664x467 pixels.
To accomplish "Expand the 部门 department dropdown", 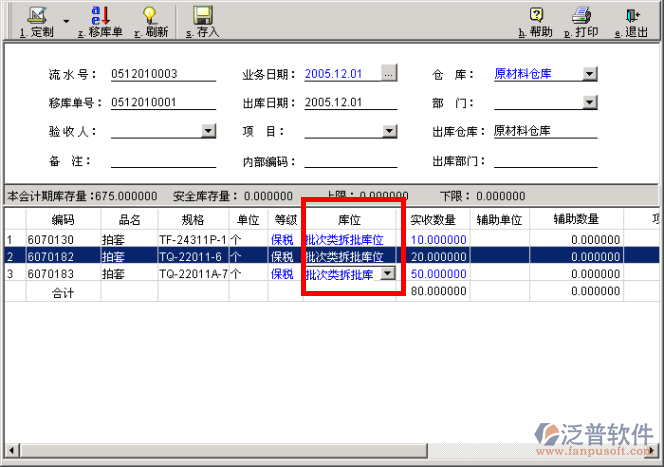I will [x=589, y=102].
